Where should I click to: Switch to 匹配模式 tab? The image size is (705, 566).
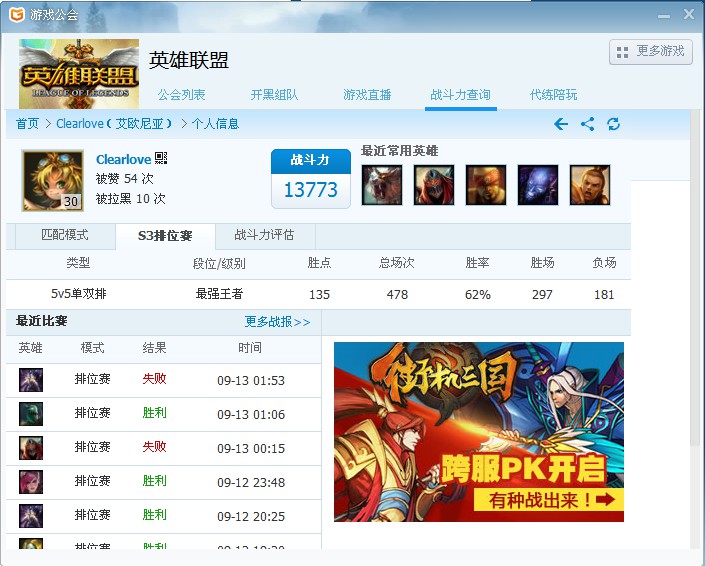(x=65, y=235)
